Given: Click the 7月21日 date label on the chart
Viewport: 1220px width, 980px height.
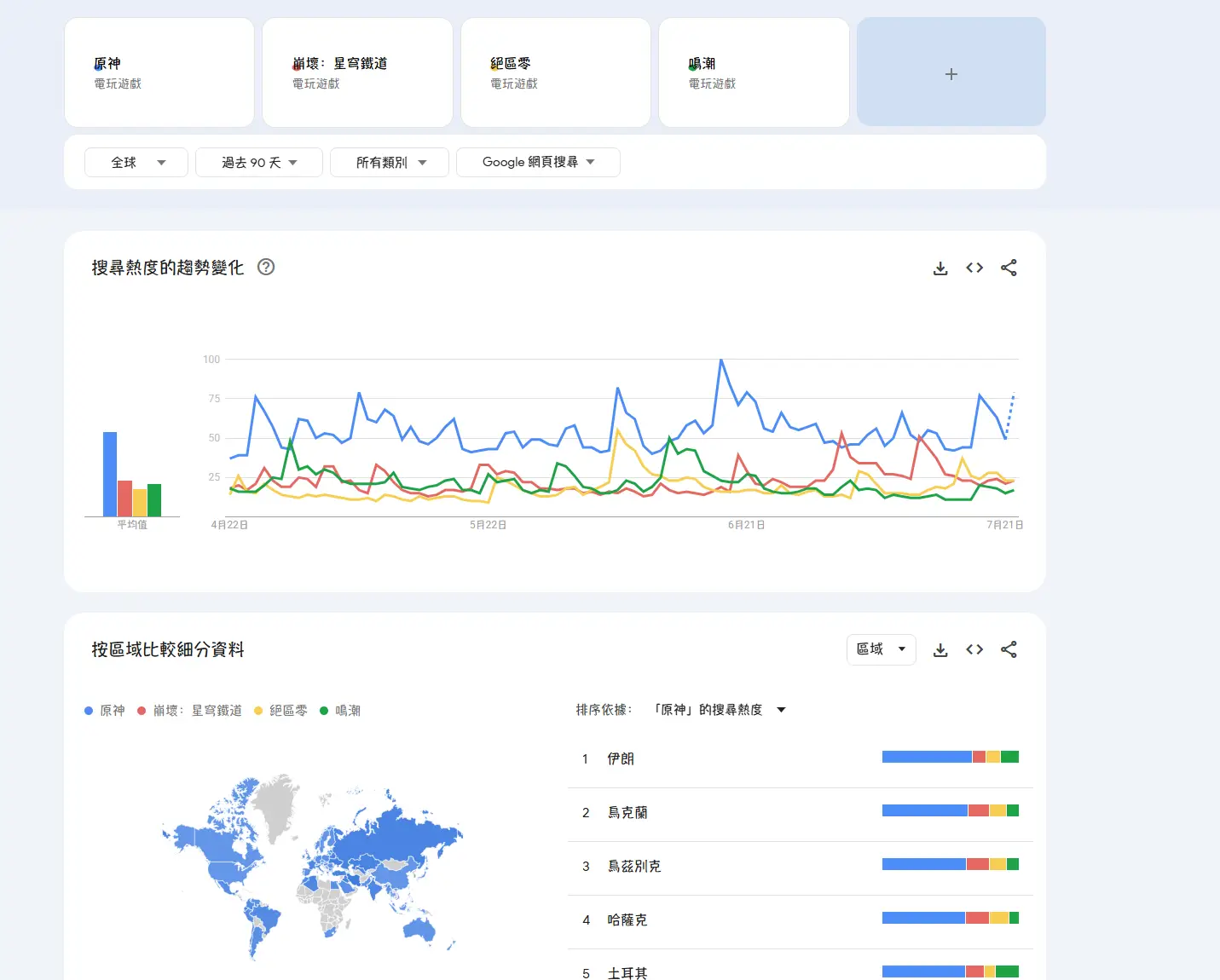Looking at the screenshot, I should pos(1004,525).
